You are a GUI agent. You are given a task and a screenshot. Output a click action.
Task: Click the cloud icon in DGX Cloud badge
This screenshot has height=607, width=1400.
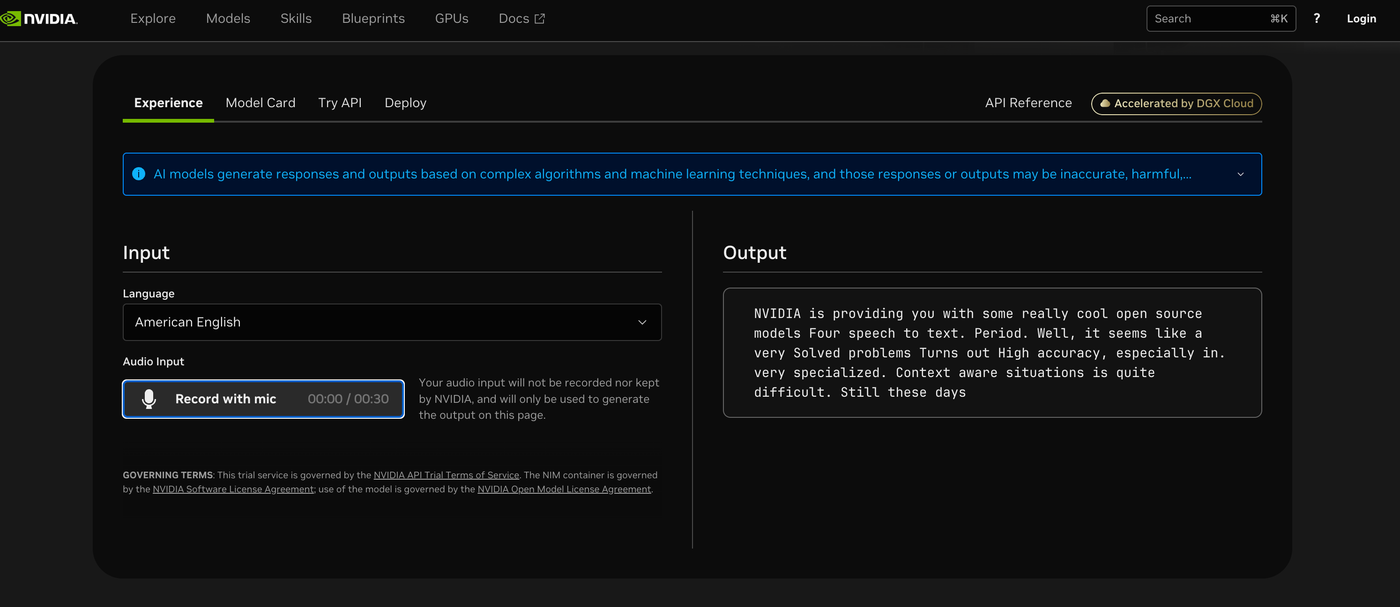(1105, 103)
